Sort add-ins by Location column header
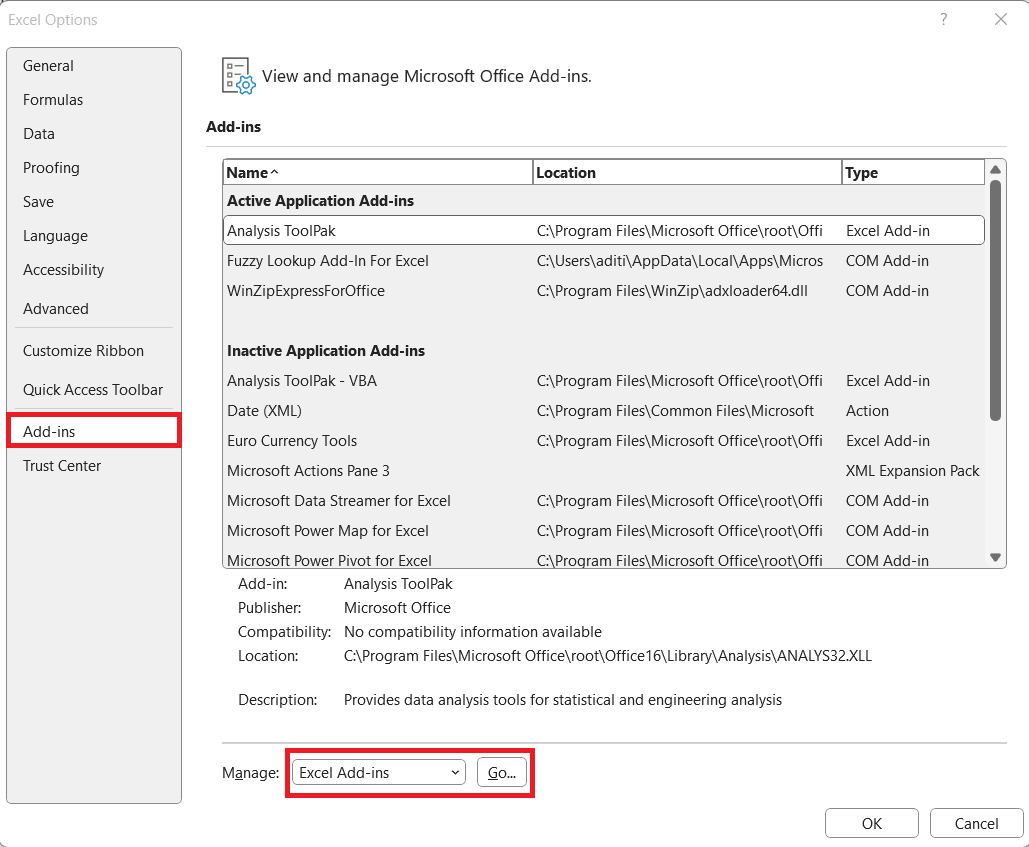The image size is (1029, 847). pyautogui.click(x=687, y=173)
